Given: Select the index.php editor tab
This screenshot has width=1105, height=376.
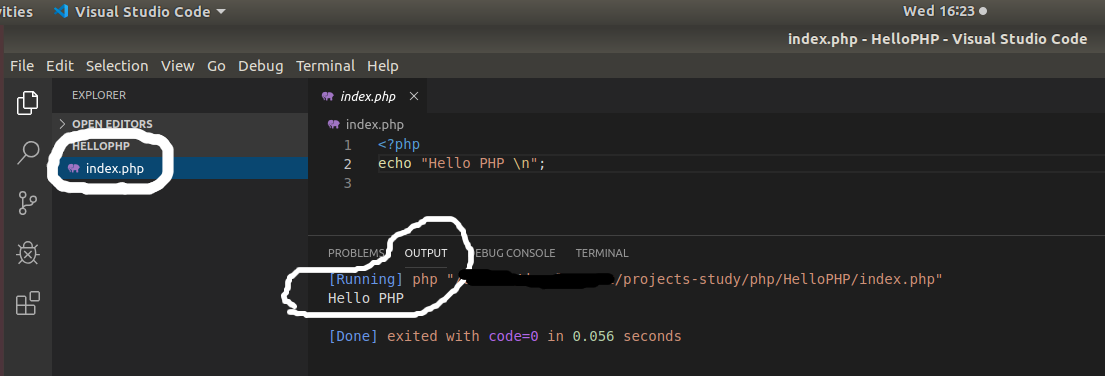Looking at the screenshot, I should coord(368,96).
